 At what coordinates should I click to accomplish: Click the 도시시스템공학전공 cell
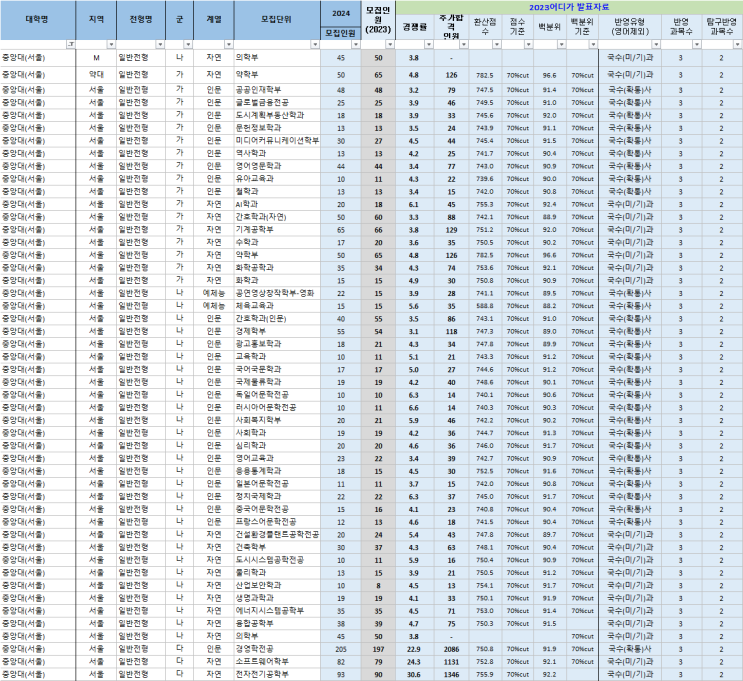pos(277,560)
